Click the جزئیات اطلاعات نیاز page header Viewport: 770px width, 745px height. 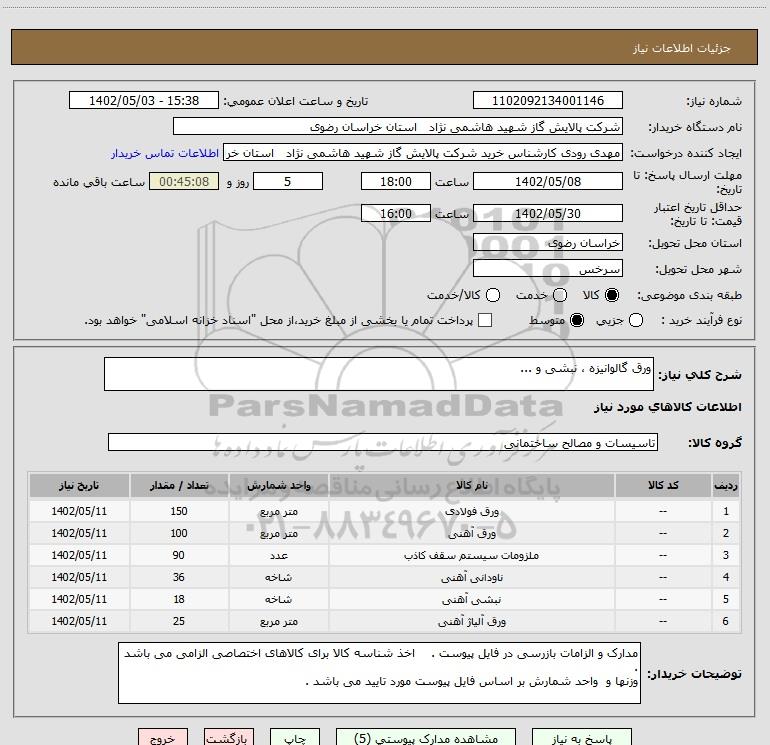(682, 48)
